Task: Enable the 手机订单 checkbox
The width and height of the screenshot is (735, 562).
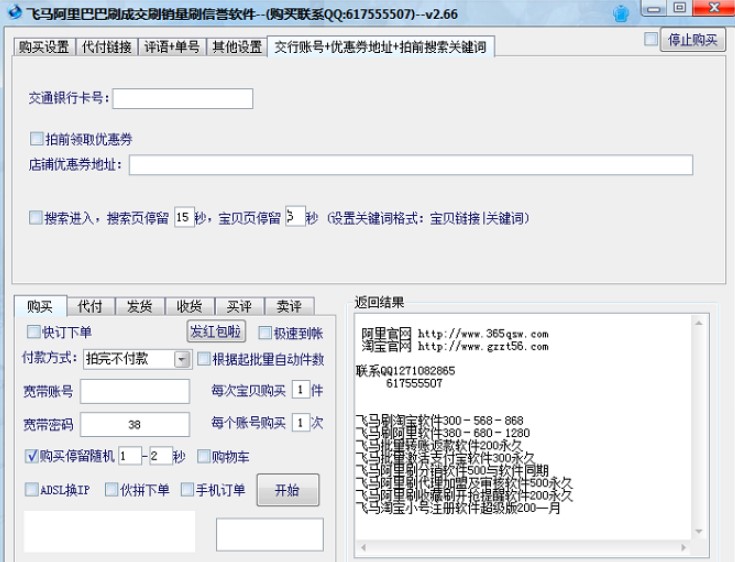Action: [x=187, y=490]
